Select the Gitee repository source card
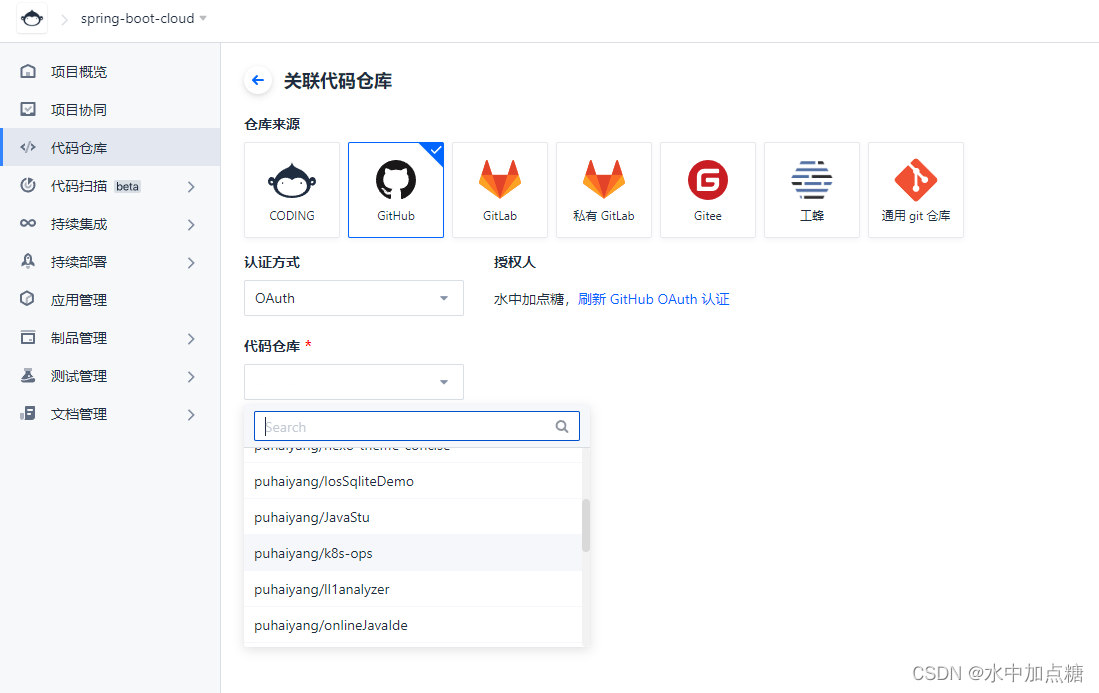1099x693 pixels. (708, 190)
